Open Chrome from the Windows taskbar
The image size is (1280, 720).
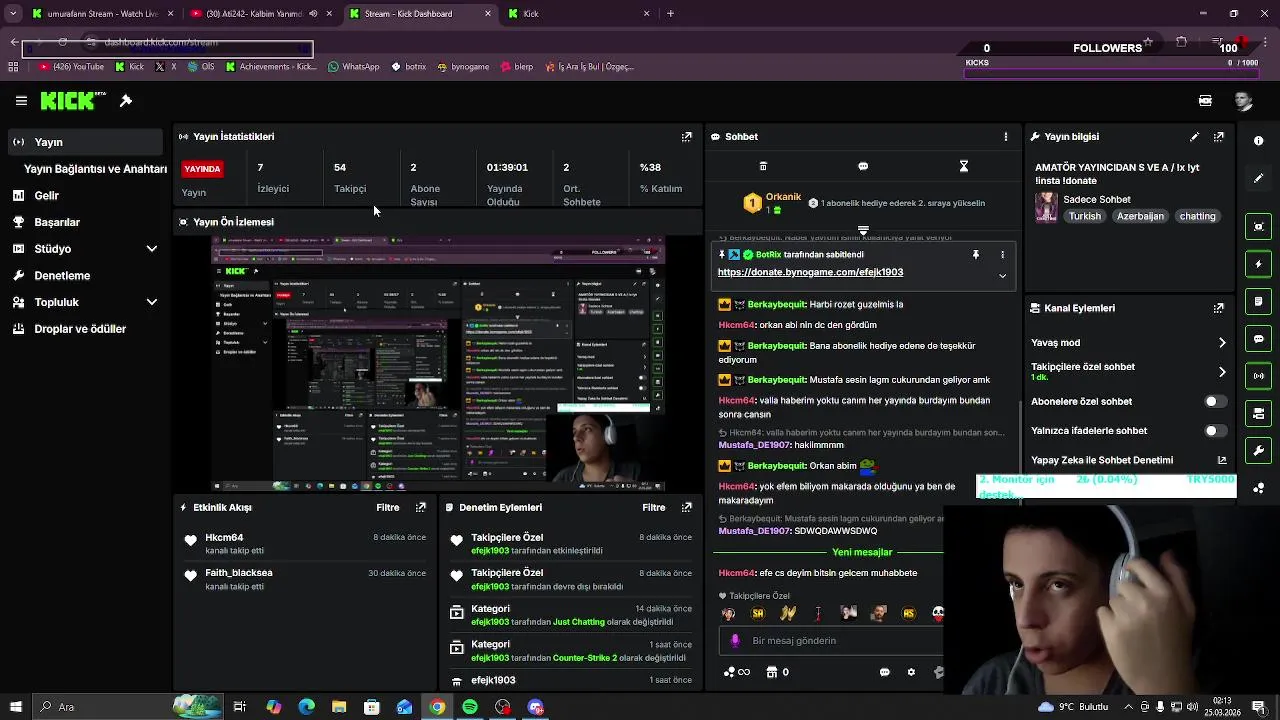point(437,707)
